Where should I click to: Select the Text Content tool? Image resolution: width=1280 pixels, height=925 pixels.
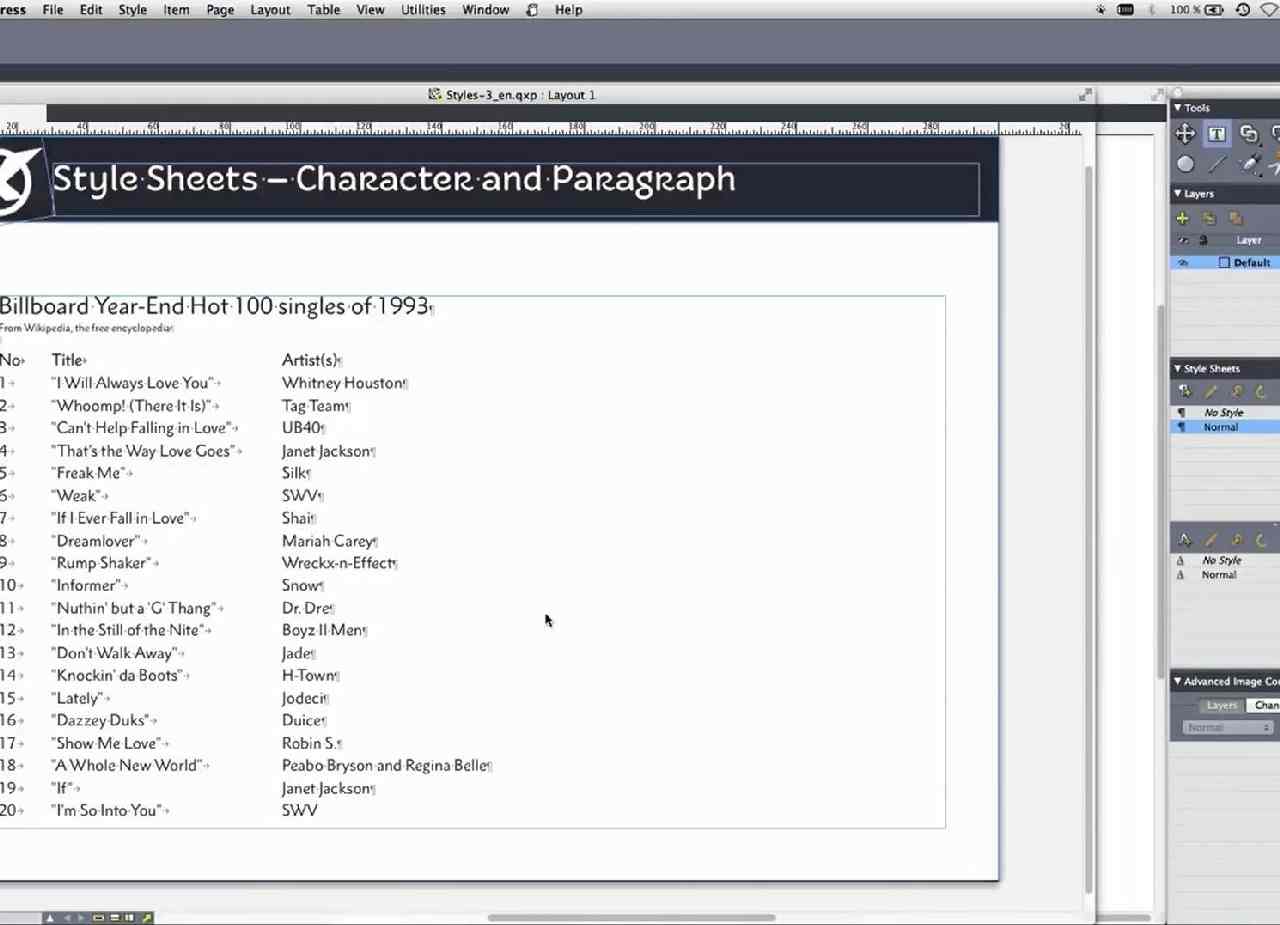click(x=1216, y=134)
